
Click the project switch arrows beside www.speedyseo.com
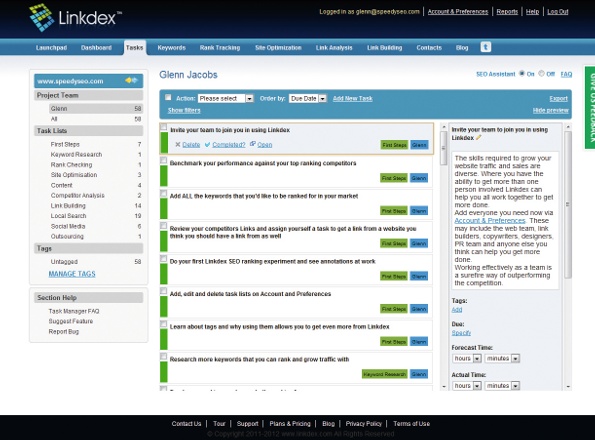pyautogui.click(x=132, y=80)
